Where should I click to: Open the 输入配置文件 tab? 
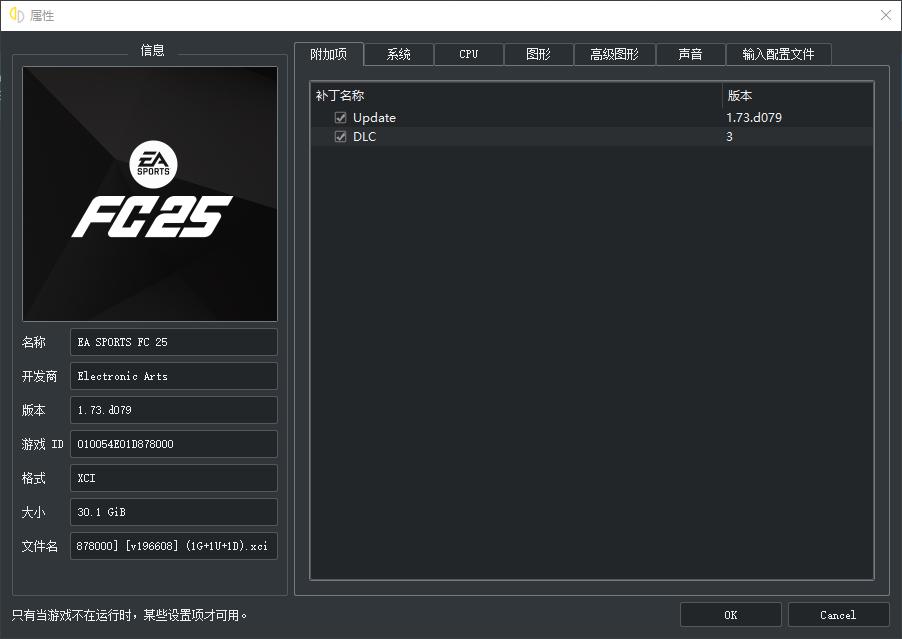click(x=778, y=54)
